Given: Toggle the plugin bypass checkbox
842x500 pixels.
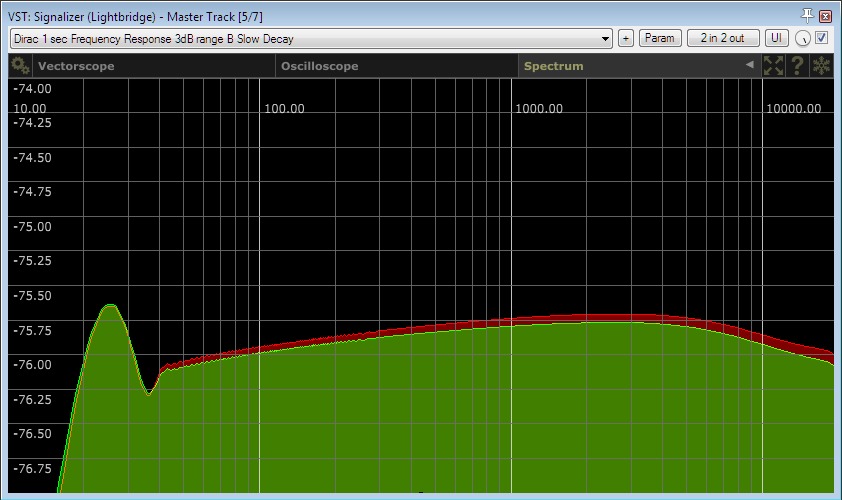Looking at the screenshot, I should coord(822,38).
